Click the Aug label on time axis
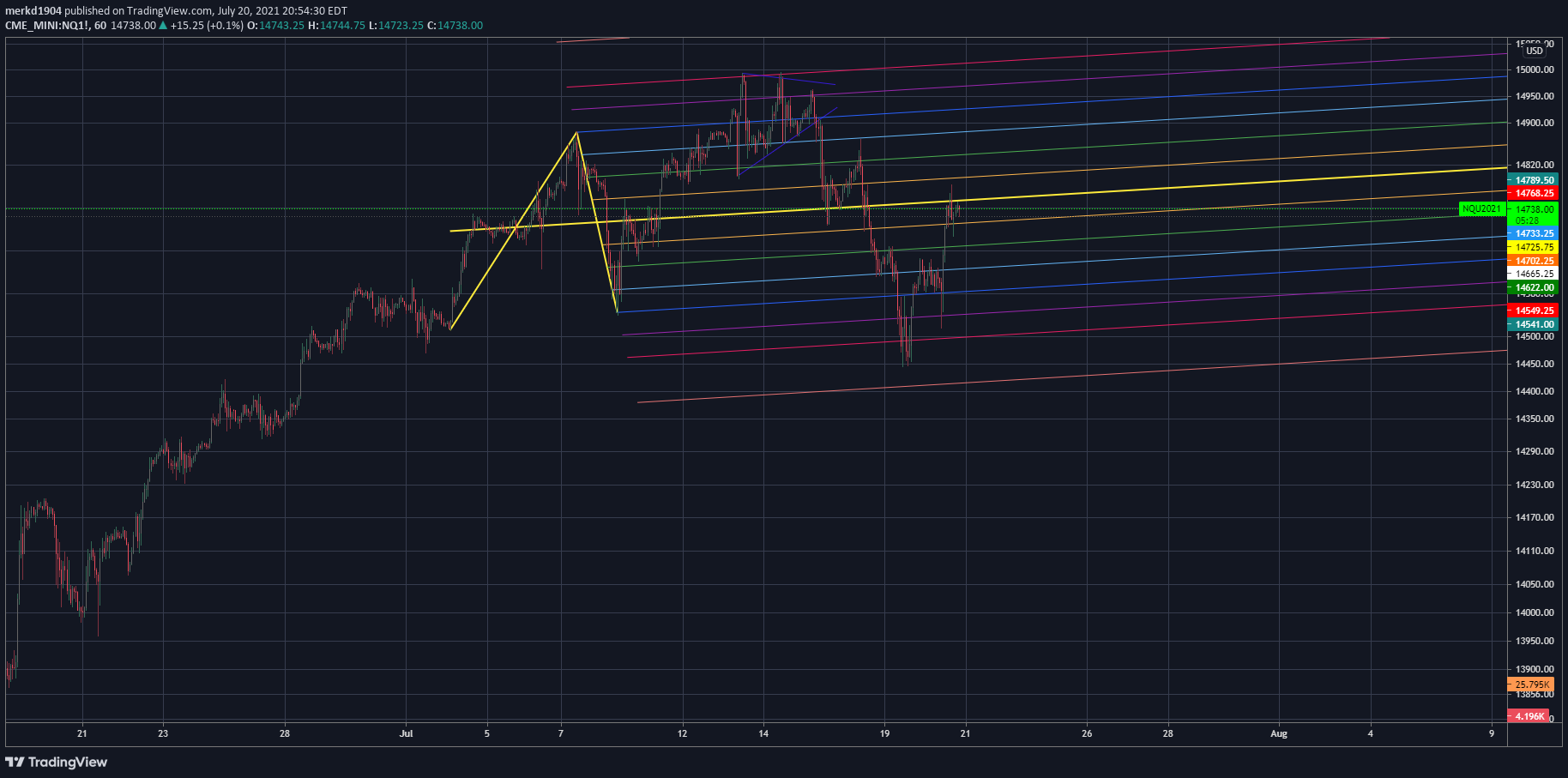Image resolution: width=1568 pixels, height=778 pixels. [x=1279, y=733]
